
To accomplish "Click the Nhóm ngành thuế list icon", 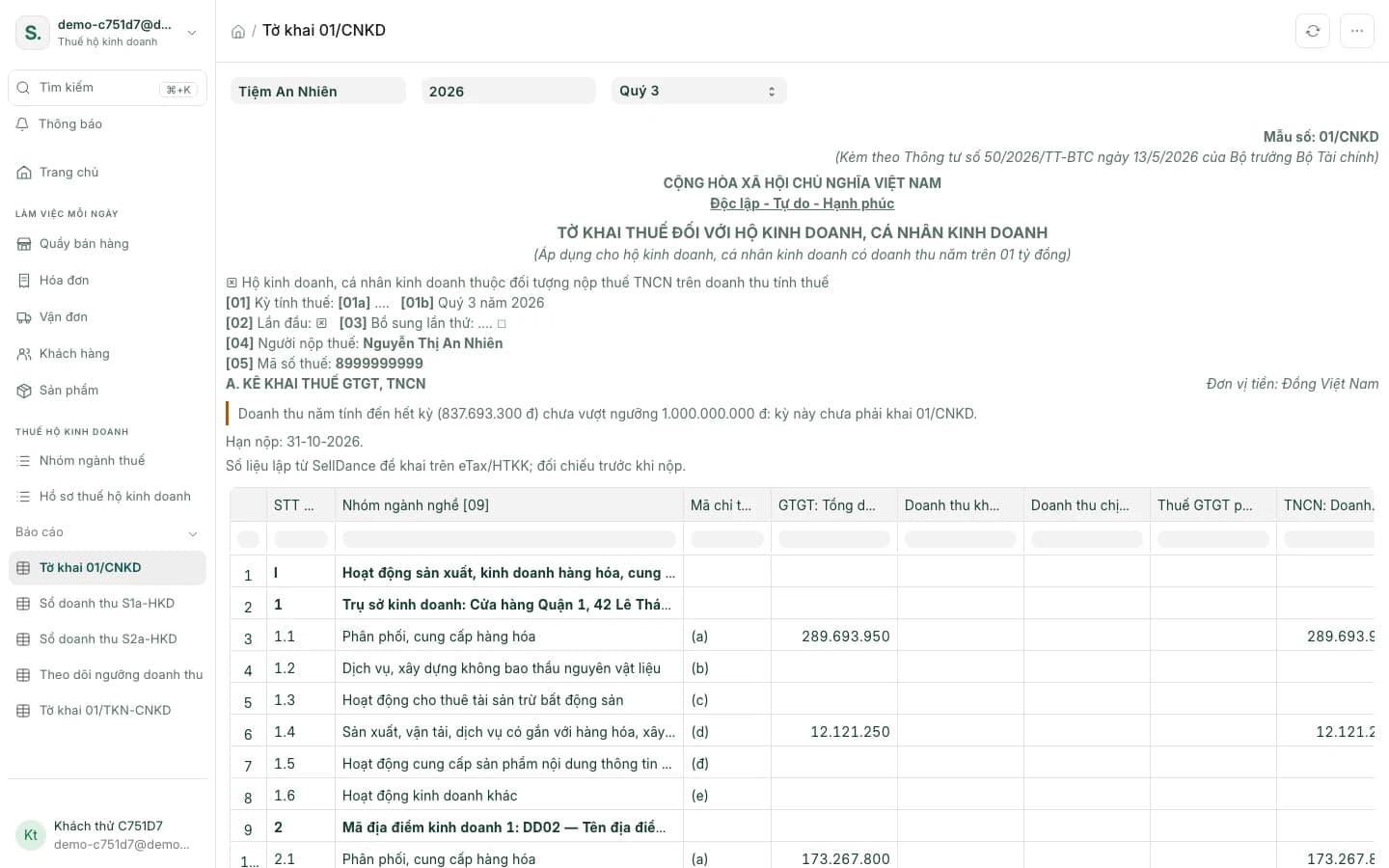I will click(x=24, y=461).
